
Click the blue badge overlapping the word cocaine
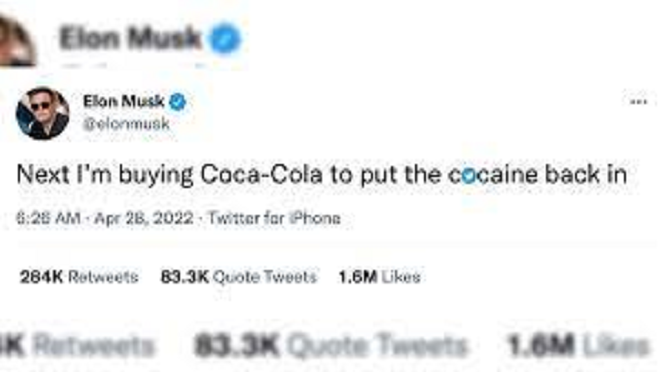(x=469, y=176)
